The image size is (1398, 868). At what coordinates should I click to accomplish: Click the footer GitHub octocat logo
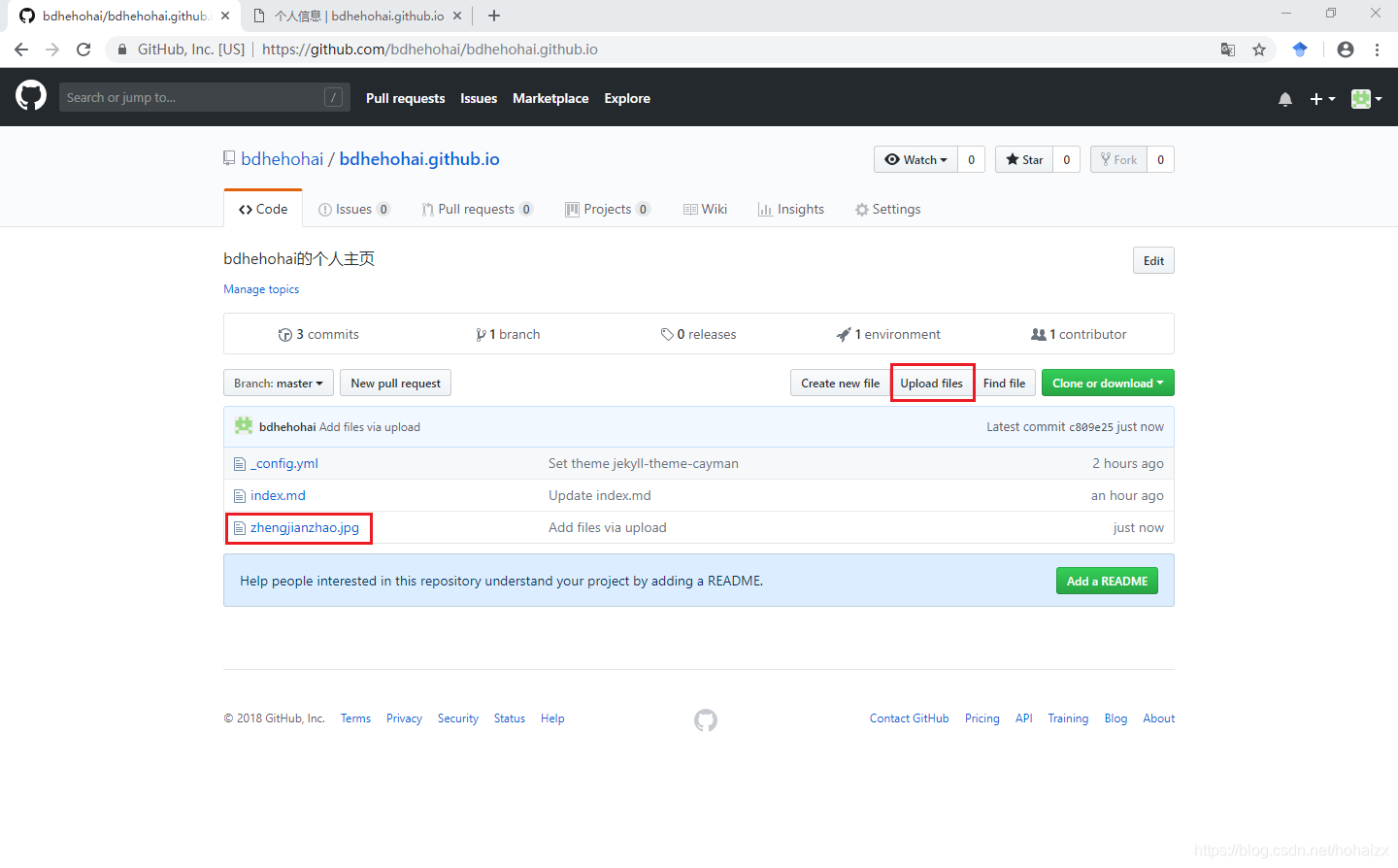click(x=706, y=719)
